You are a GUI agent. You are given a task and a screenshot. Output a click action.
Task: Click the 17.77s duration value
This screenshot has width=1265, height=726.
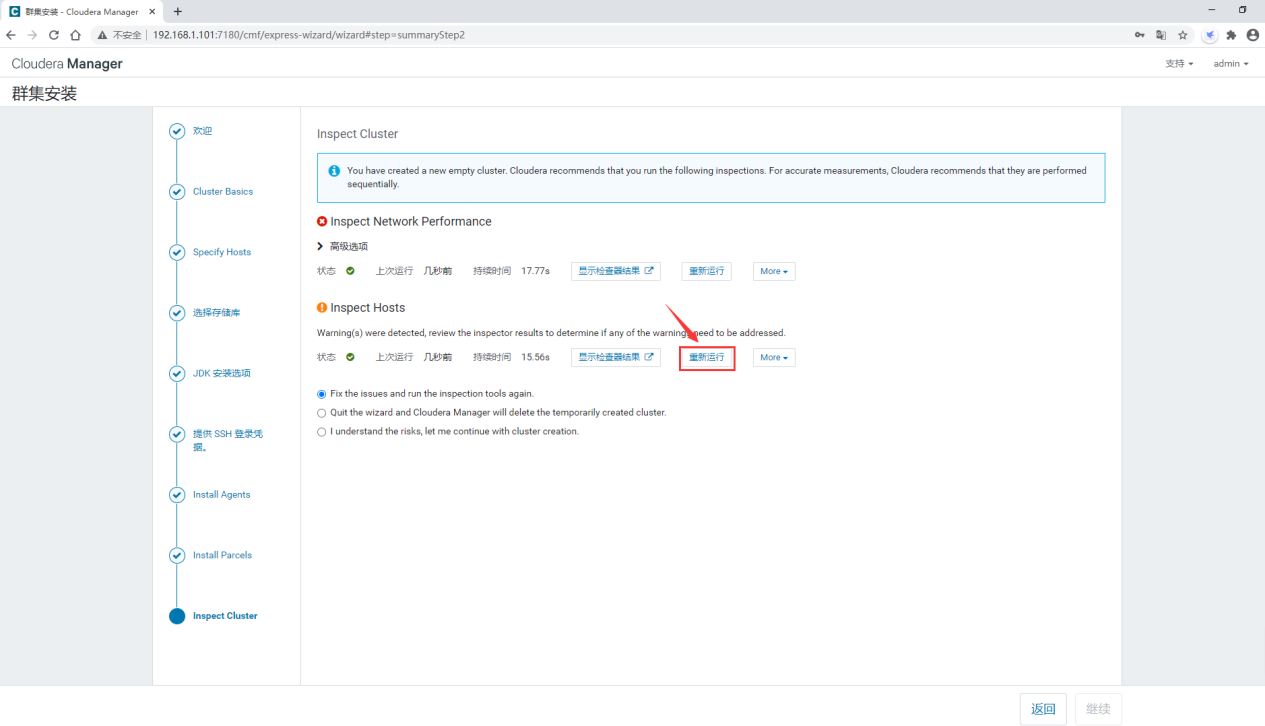pyautogui.click(x=536, y=271)
